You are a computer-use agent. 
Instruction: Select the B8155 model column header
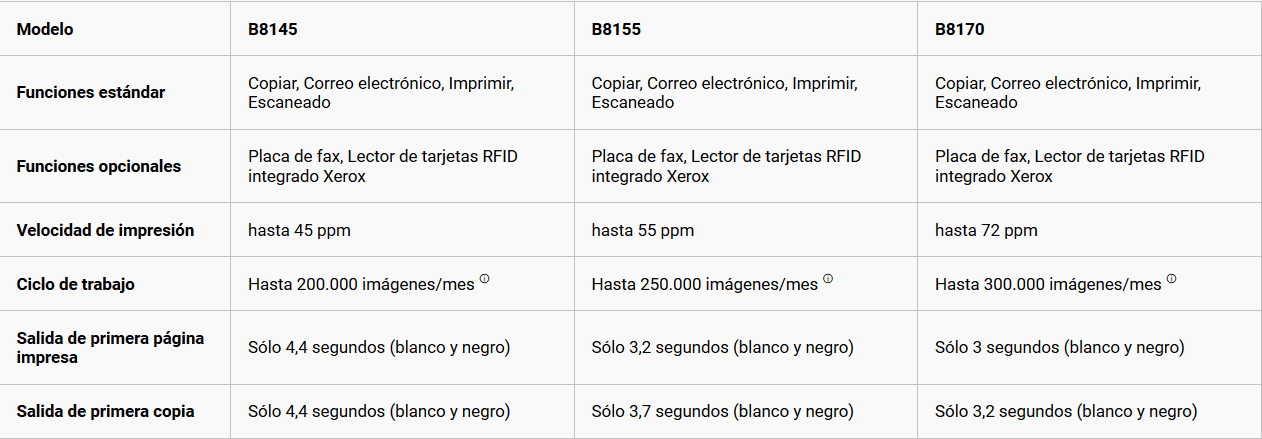tap(616, 29)
